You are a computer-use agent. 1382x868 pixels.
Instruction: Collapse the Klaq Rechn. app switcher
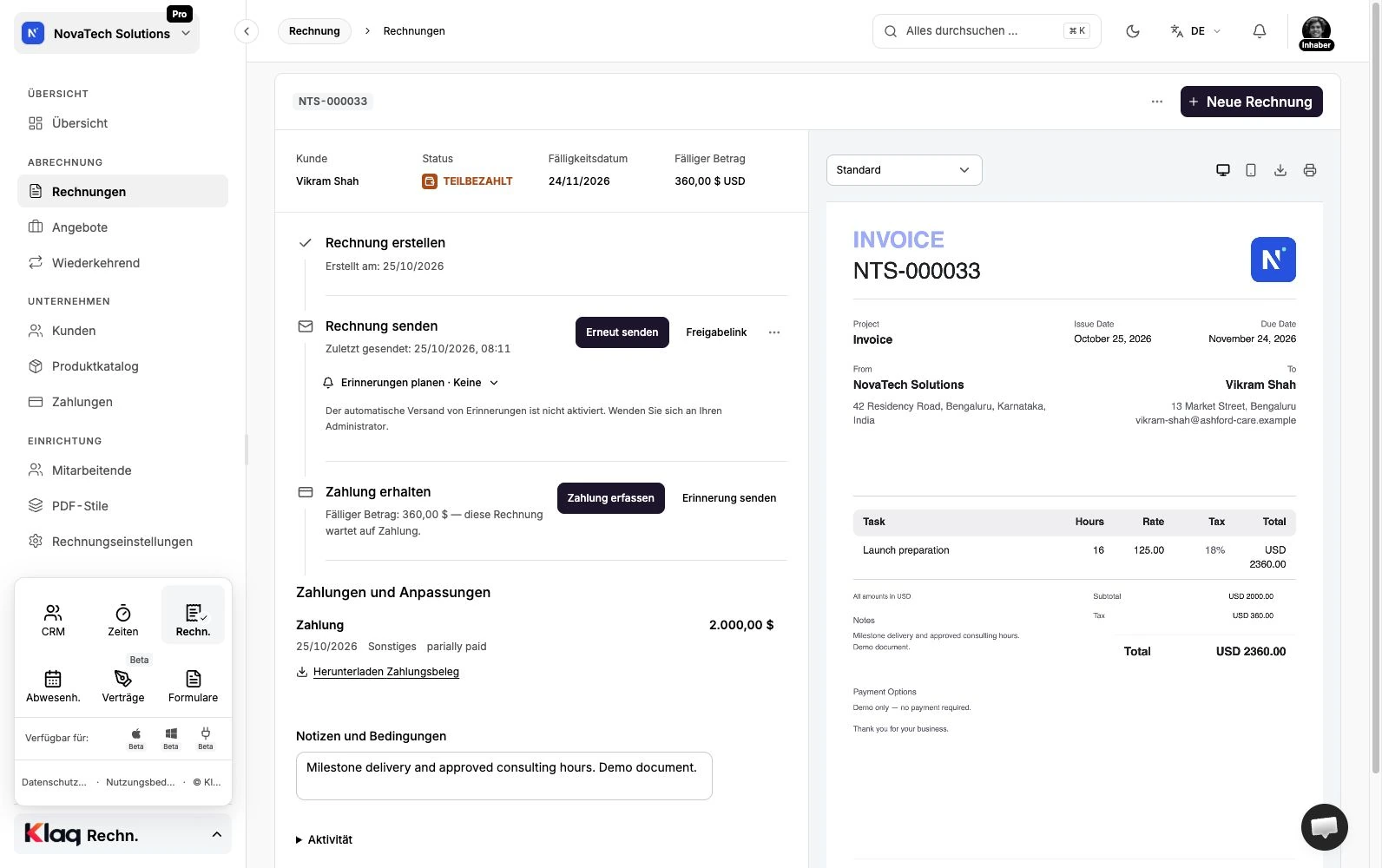pyautogui.click(x=123, y=834)
